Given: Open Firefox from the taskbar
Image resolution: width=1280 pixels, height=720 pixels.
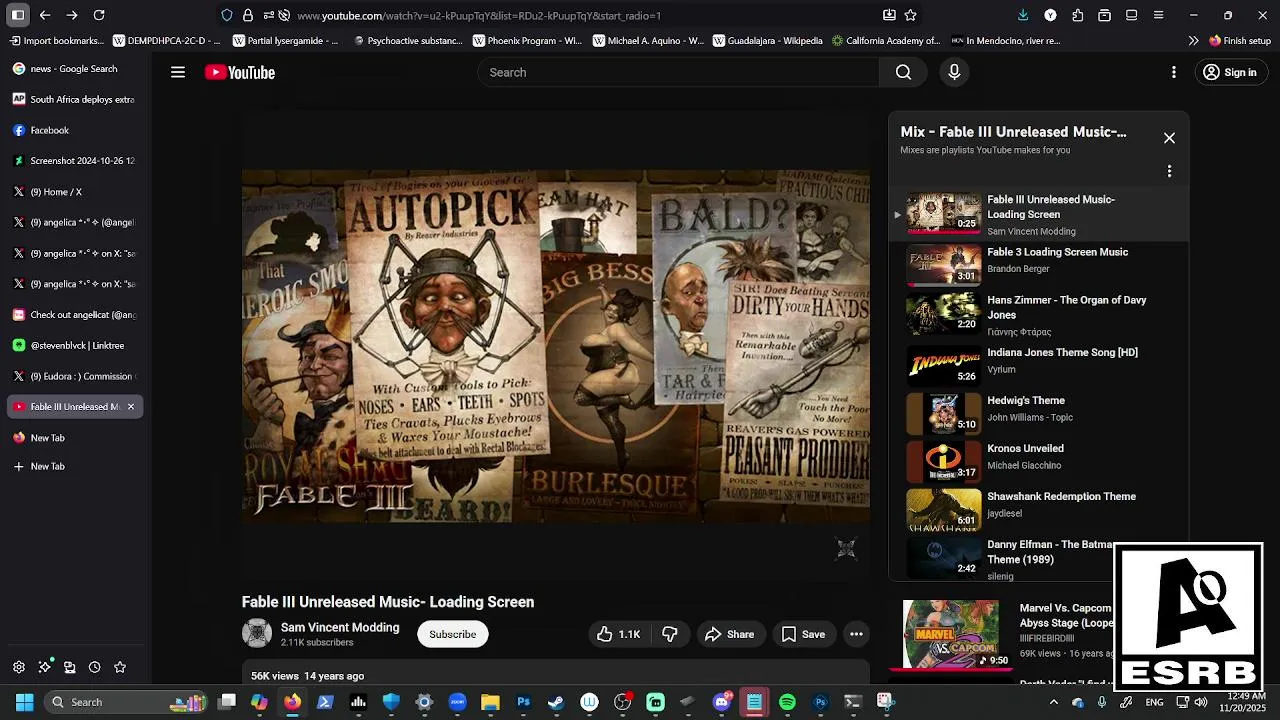Looking at the screenshot, I should (x=292, y=702).
